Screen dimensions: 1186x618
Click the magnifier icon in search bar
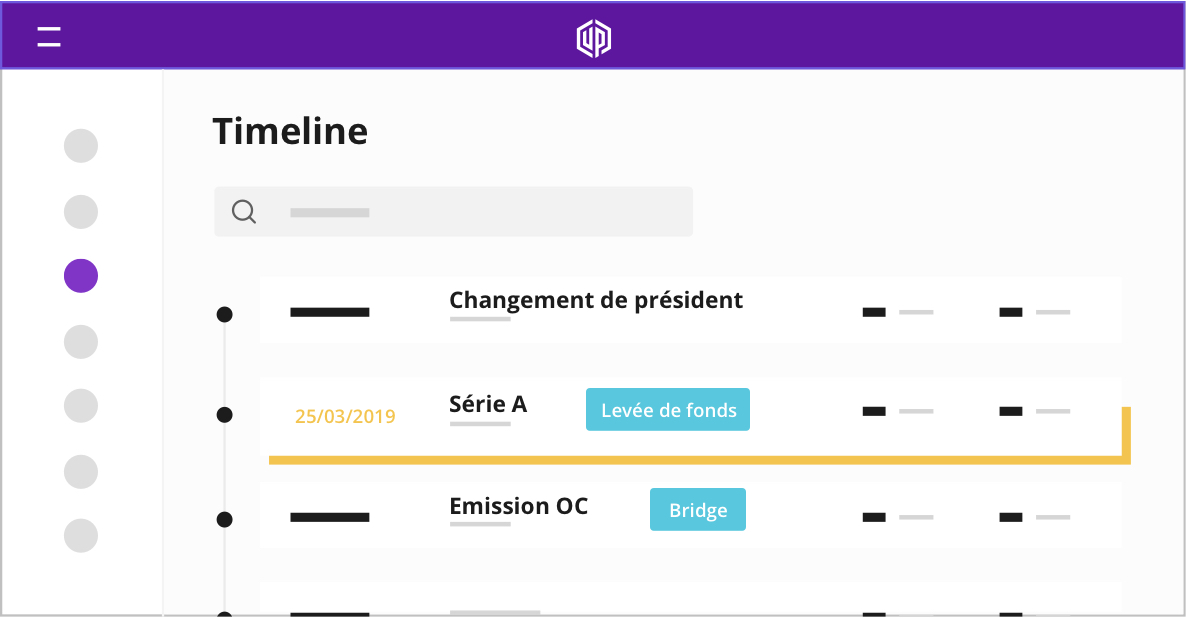tap(244, 212)
